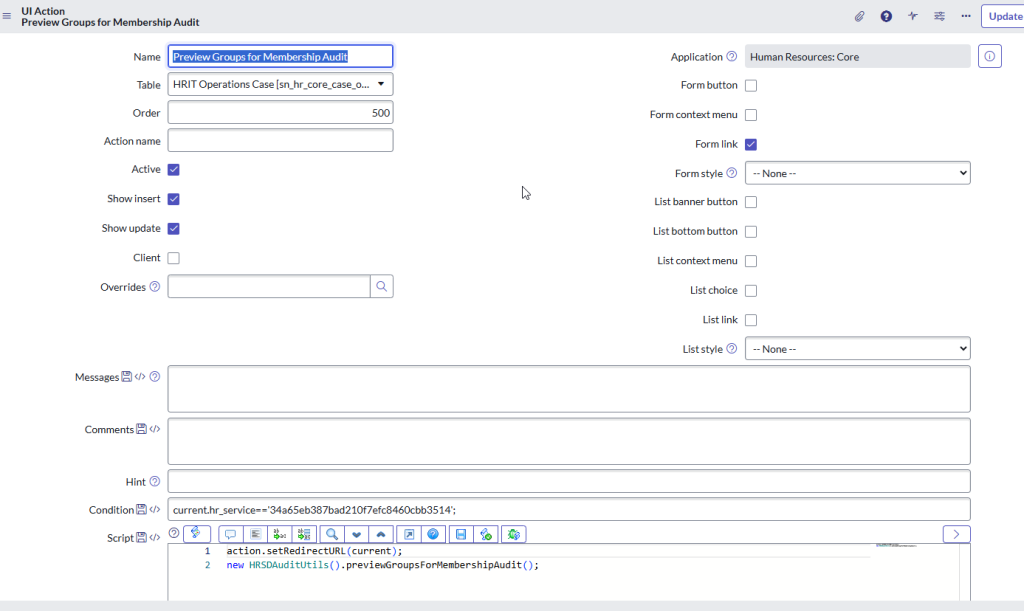Viewport: 1024px width, 611px height.
Task: Click the search icon in script toolbar
Action: click(332, 534)
